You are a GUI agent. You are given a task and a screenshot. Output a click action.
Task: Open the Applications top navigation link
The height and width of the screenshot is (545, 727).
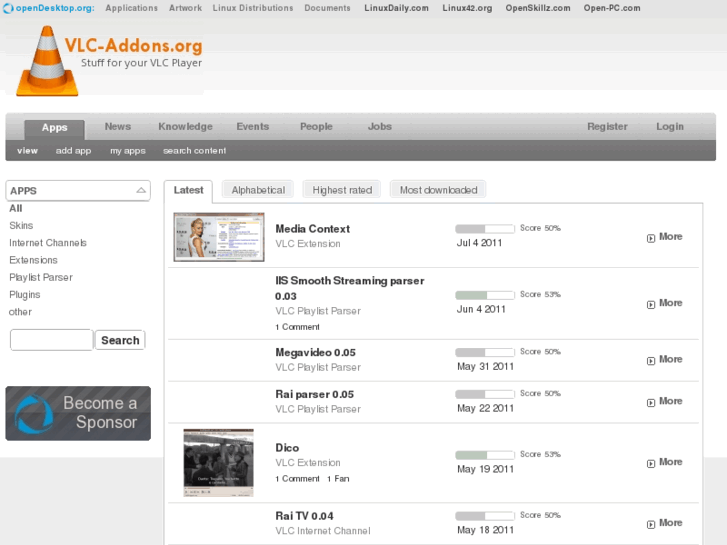pos(131,8)
